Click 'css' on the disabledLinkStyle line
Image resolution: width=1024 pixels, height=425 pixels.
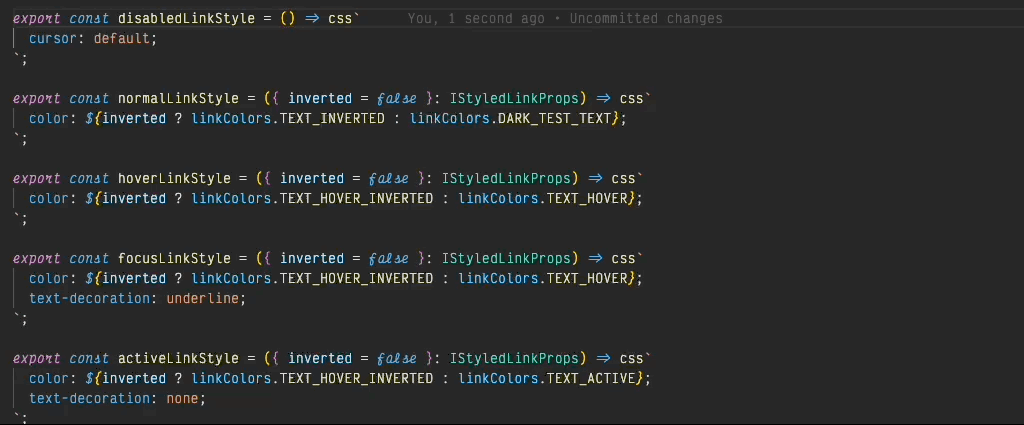[x=340, y=18]
